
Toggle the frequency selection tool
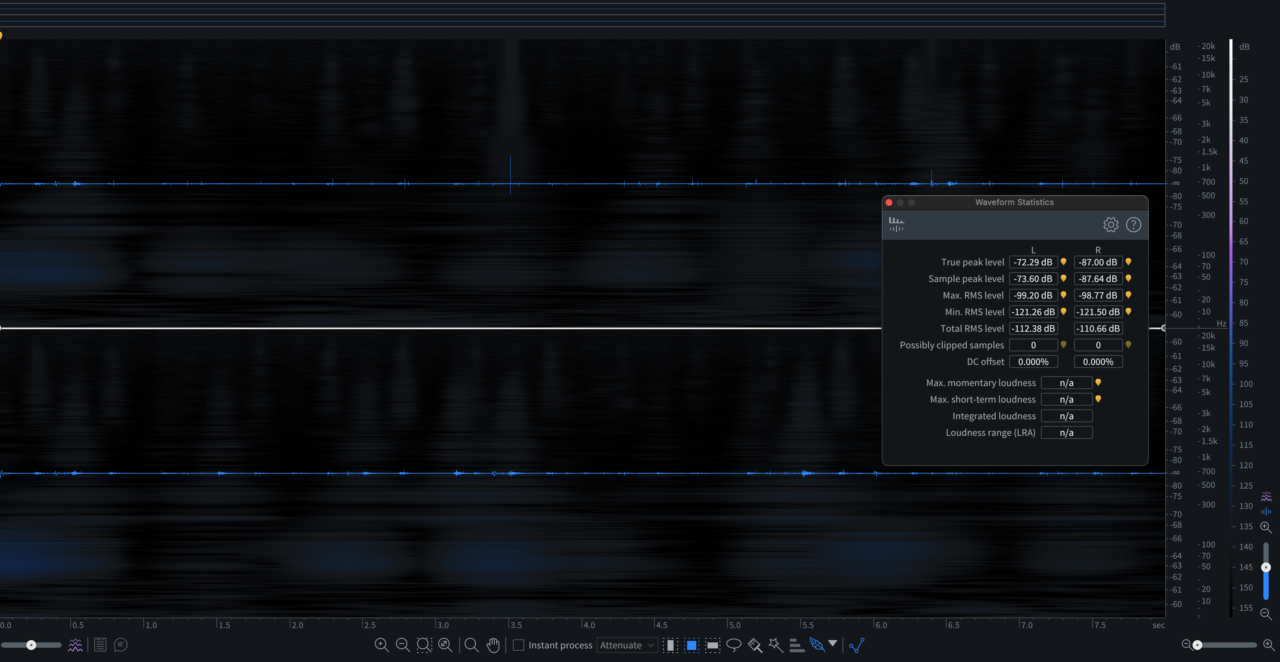(x=712, y=645)
